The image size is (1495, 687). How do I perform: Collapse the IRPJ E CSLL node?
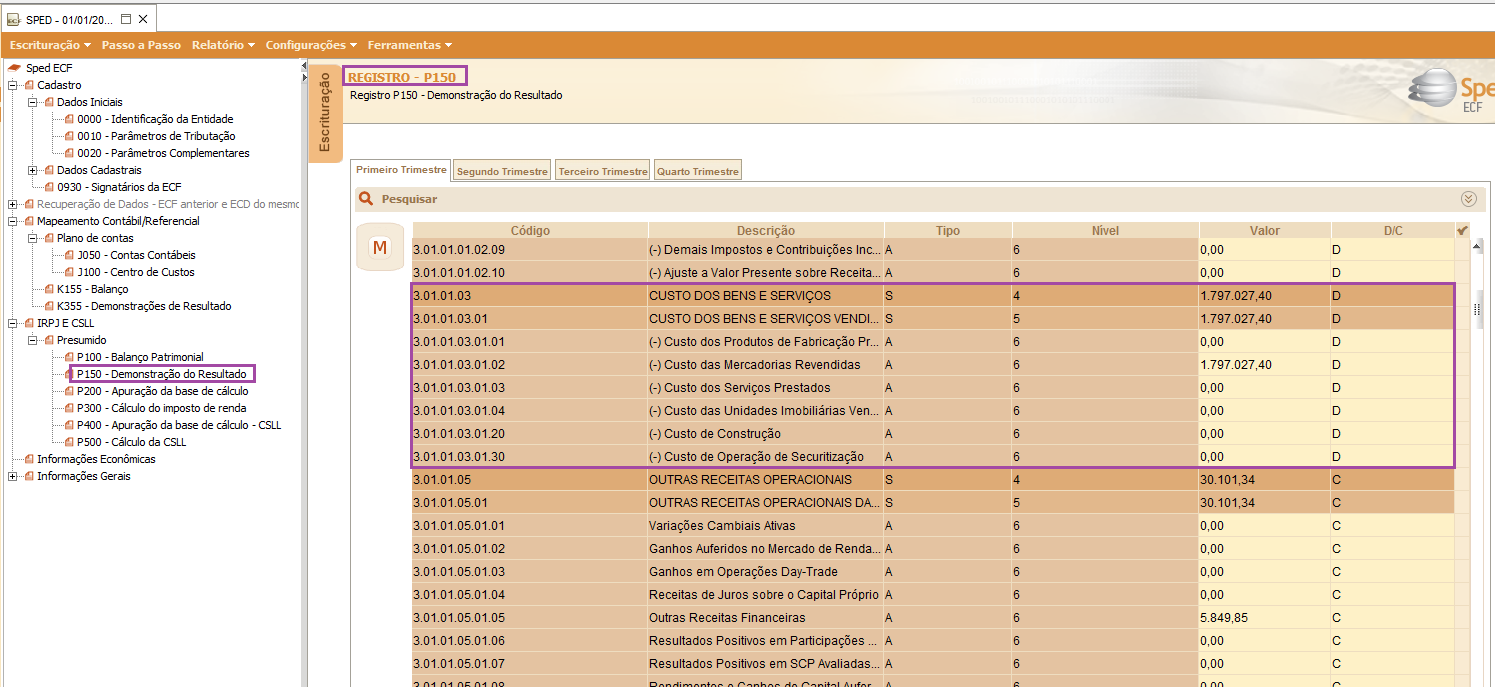click(x=14, y=323)
